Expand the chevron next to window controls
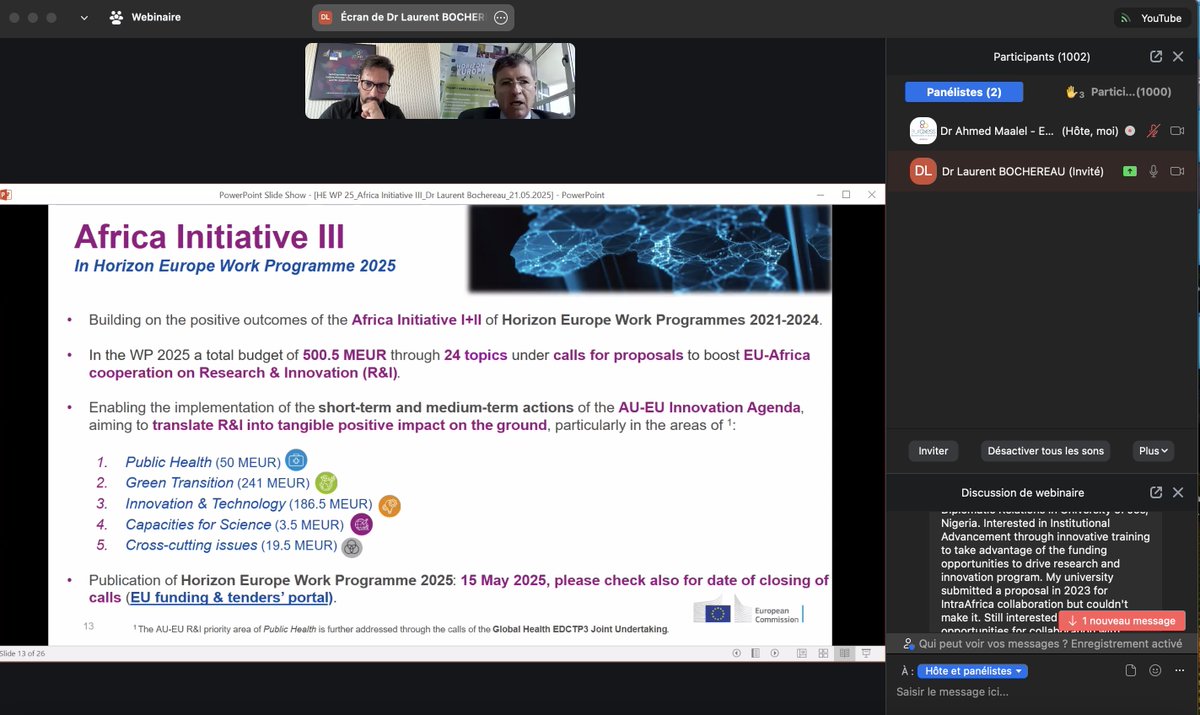 (x=84, y=18)
